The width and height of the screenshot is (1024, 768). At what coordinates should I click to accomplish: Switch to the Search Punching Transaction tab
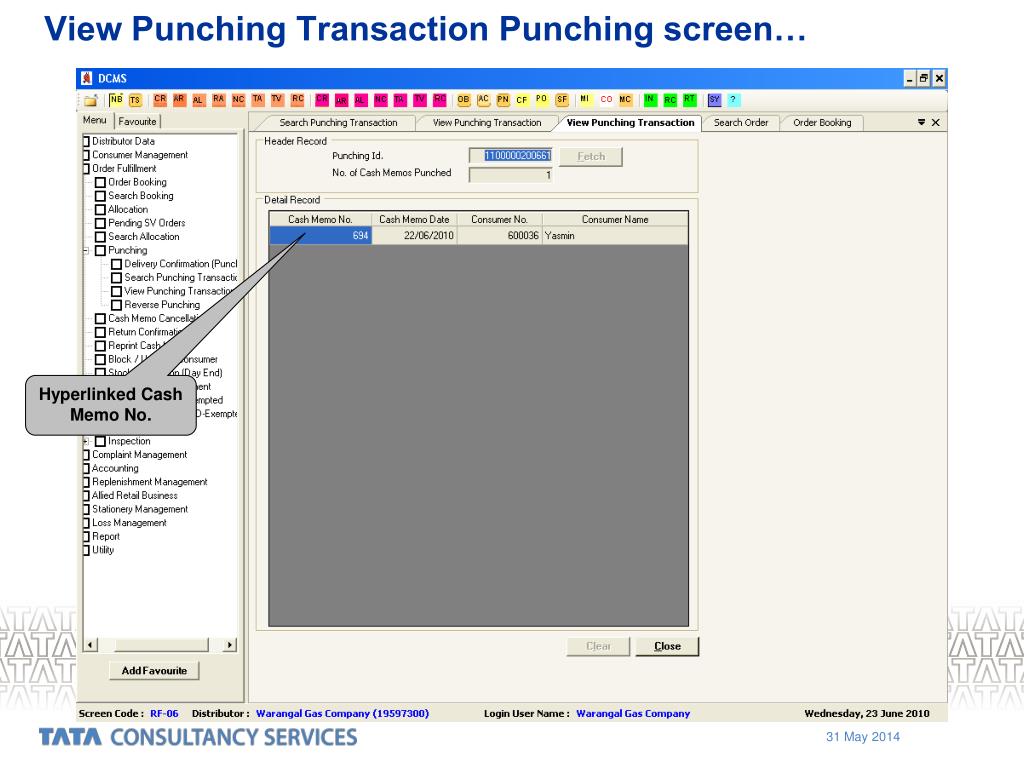coord(338,123)
